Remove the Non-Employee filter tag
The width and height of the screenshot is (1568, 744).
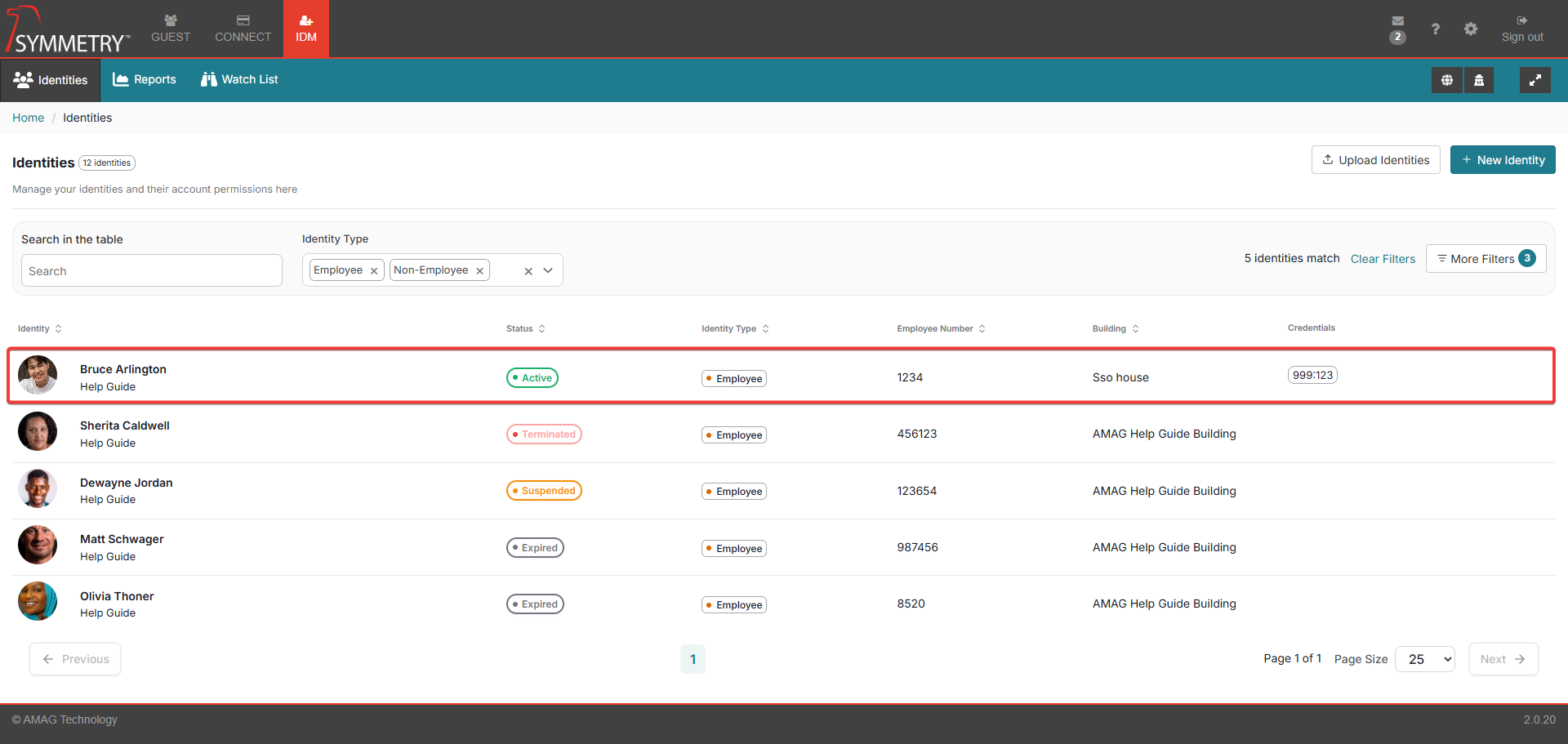tap(479, 271)
